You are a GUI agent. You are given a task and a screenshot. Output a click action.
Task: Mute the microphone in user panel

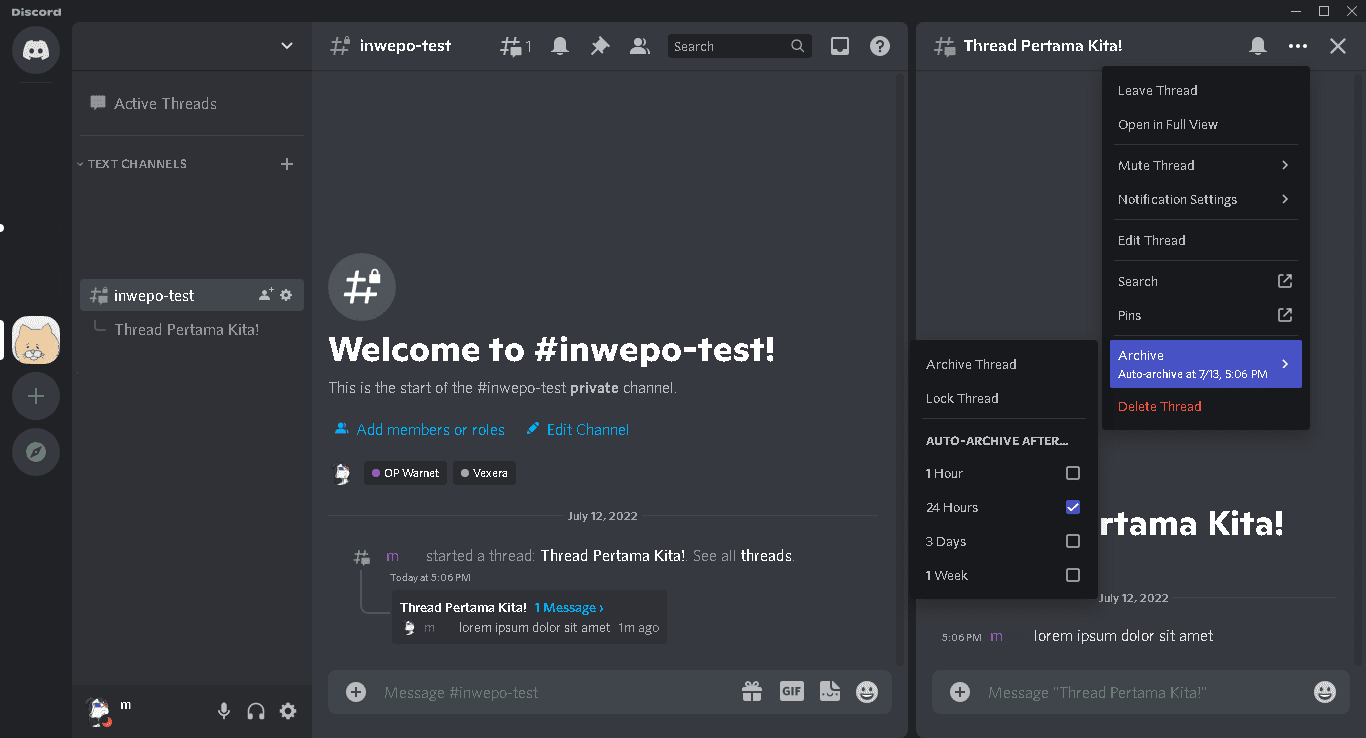tap(224, 711)
